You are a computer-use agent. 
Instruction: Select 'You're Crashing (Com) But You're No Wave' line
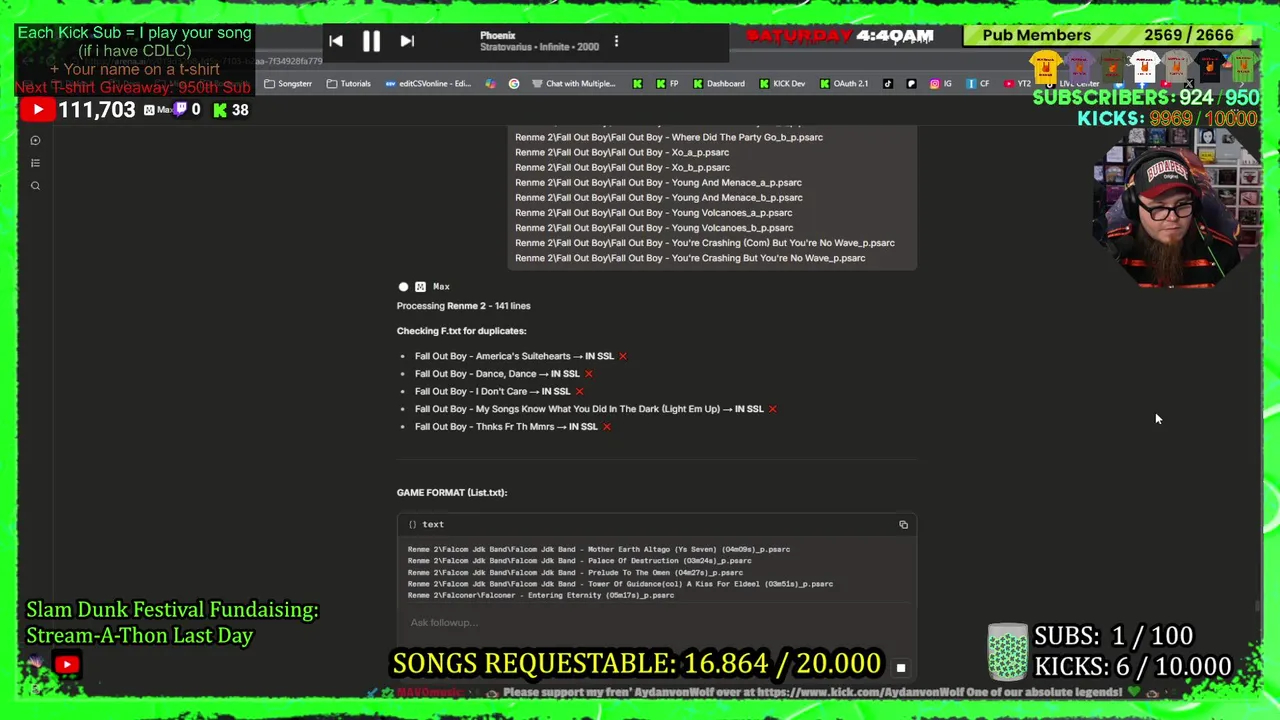[705, 243]
